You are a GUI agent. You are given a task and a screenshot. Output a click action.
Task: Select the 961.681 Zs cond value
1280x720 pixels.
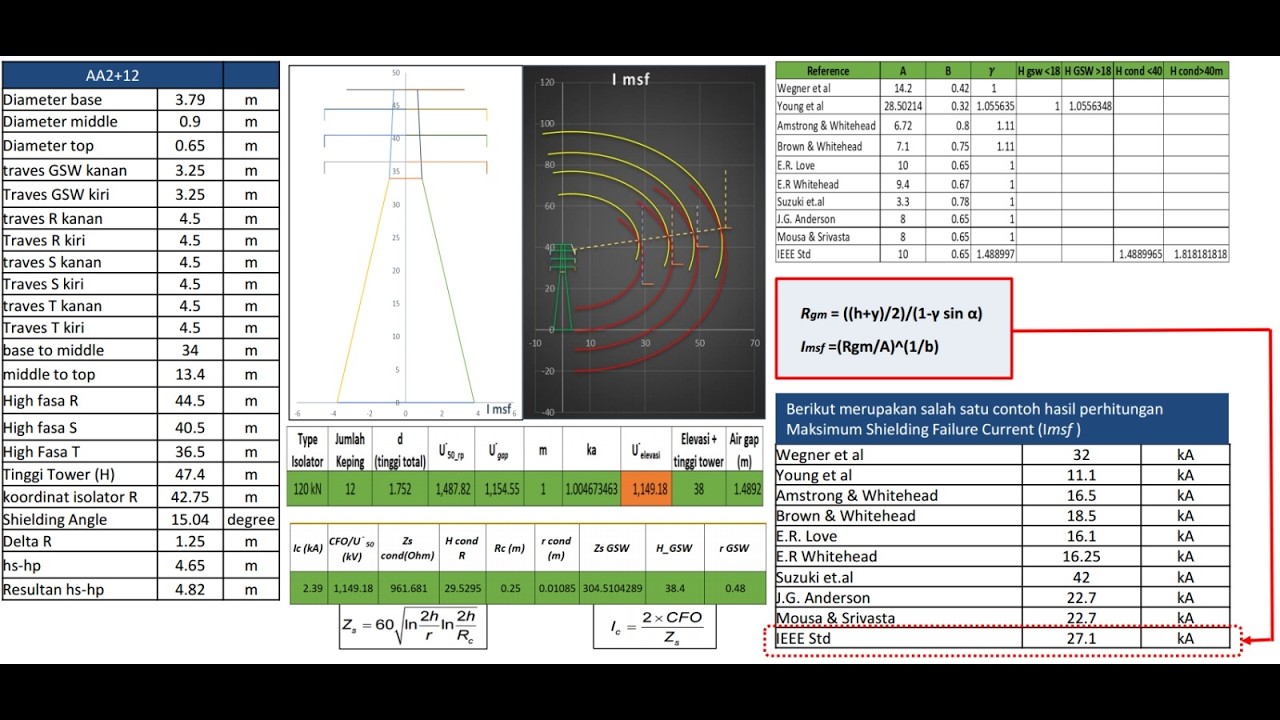[x=409, y=587]
